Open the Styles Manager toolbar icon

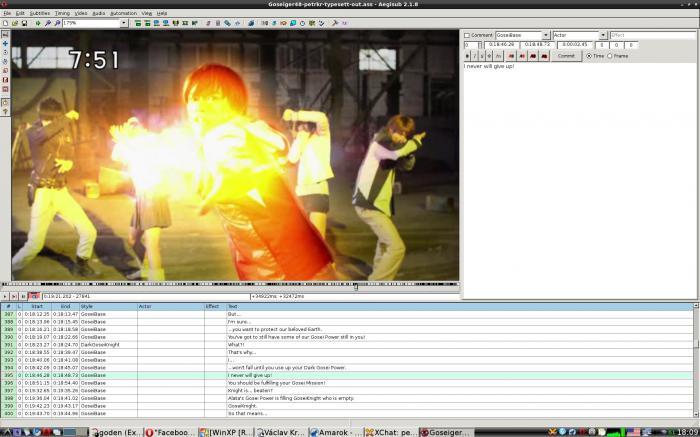pos(208,23)
